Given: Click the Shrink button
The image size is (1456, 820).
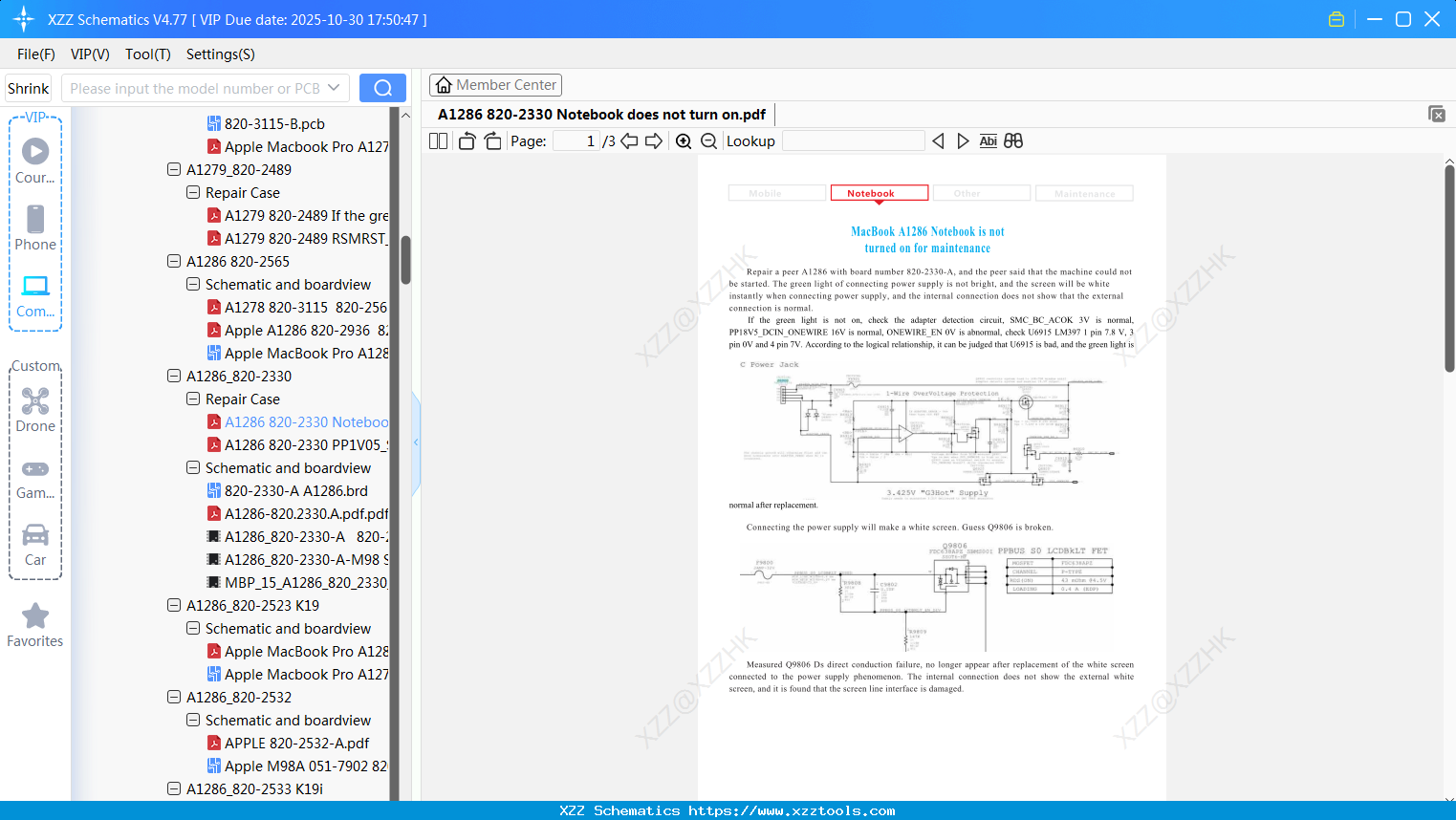Looking at the screenshot, I should [29, 88].
